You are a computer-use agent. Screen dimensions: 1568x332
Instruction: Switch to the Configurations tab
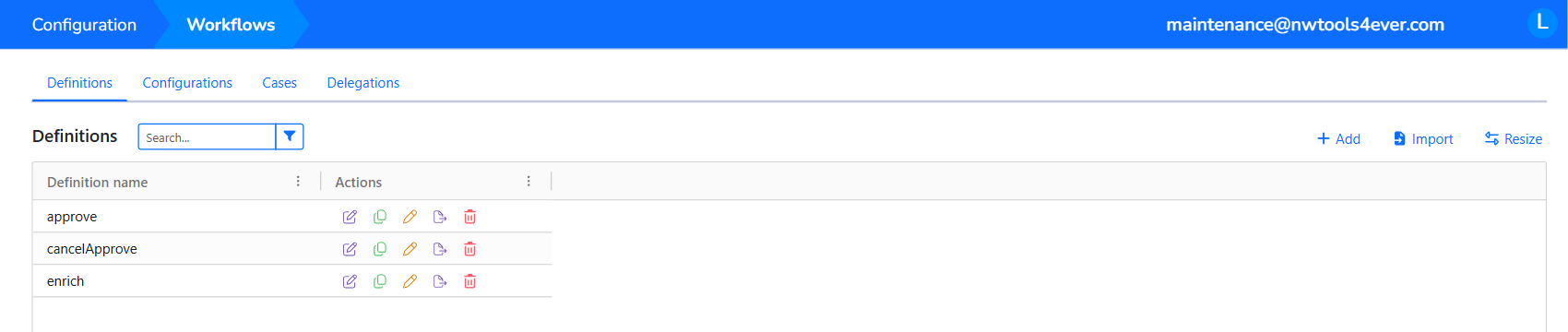click(187, 83)
